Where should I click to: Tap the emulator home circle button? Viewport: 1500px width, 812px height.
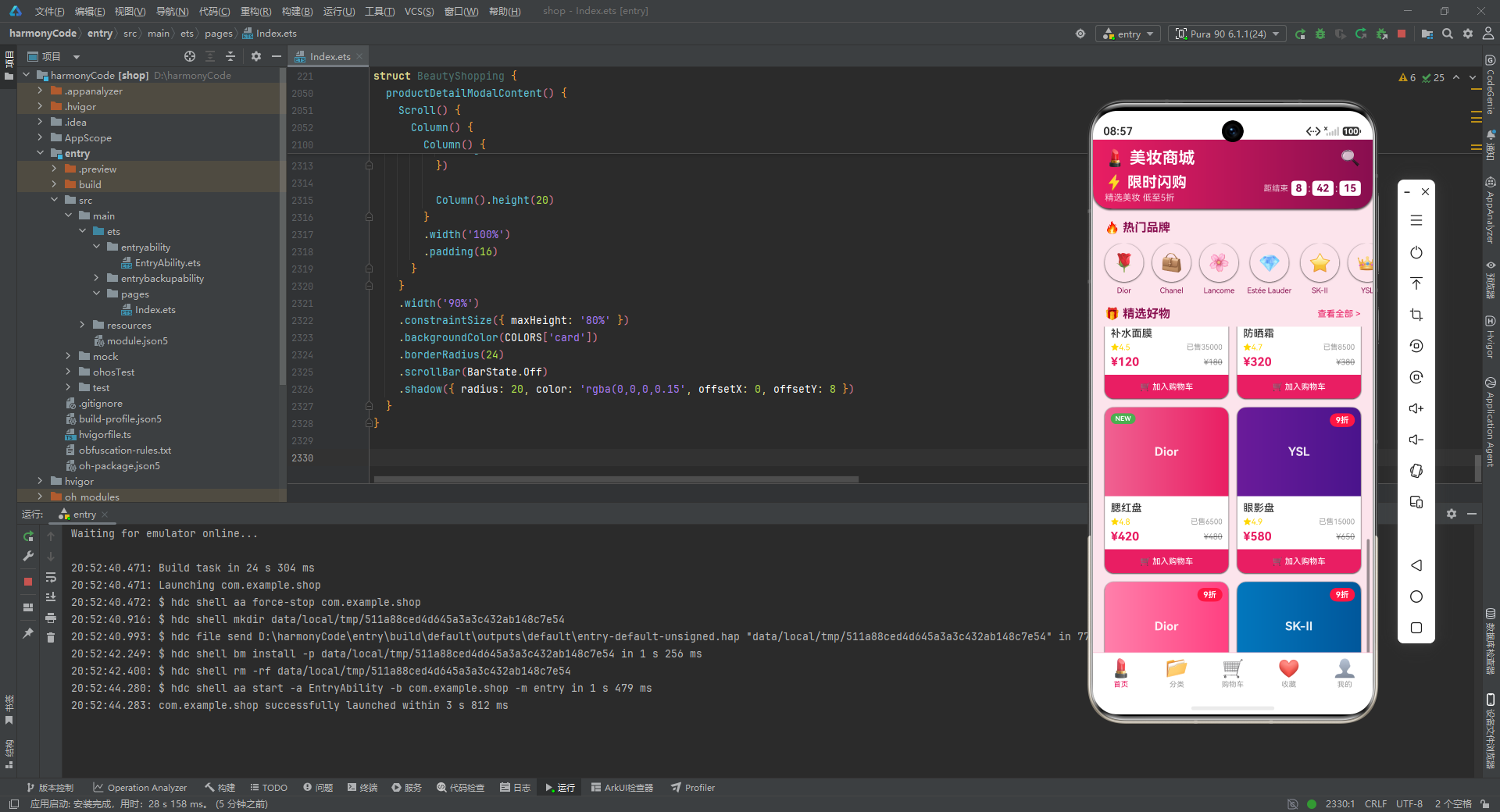click(1416, 597)
